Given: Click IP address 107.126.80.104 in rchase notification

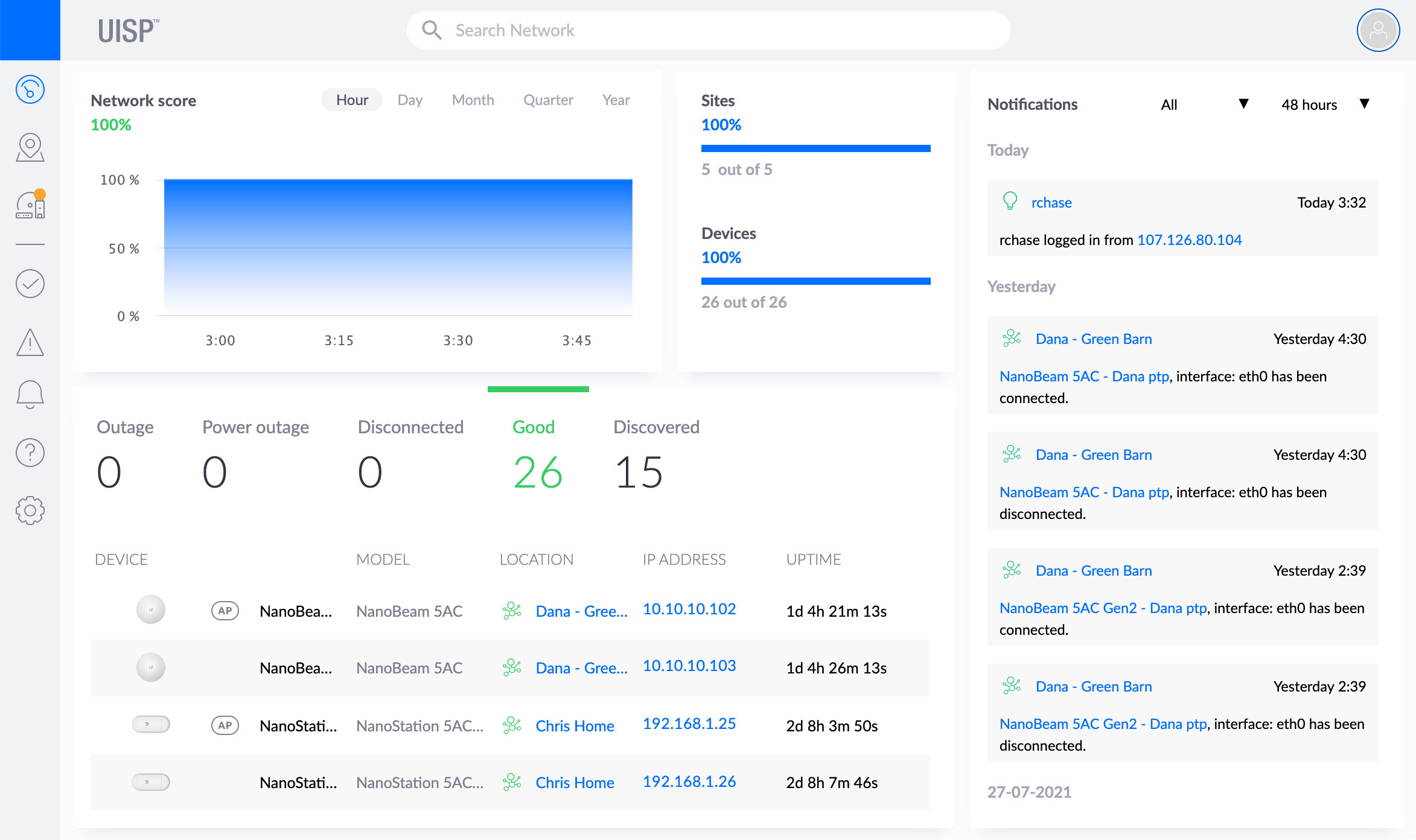Looking at the screenshot, I should 1189,240.
